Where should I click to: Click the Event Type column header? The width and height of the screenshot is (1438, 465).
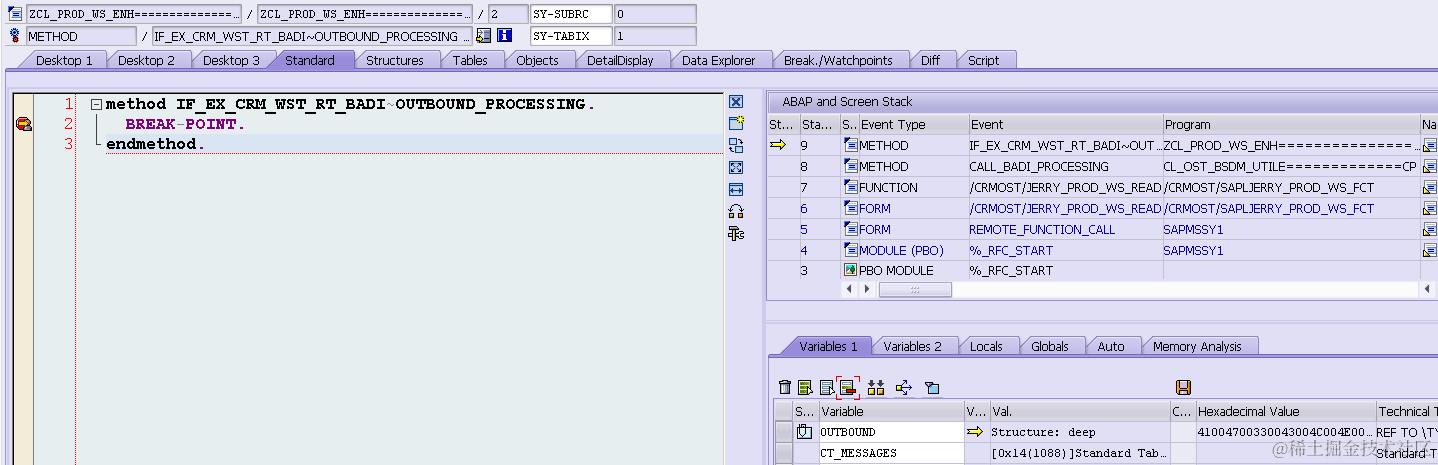[912, 125]
